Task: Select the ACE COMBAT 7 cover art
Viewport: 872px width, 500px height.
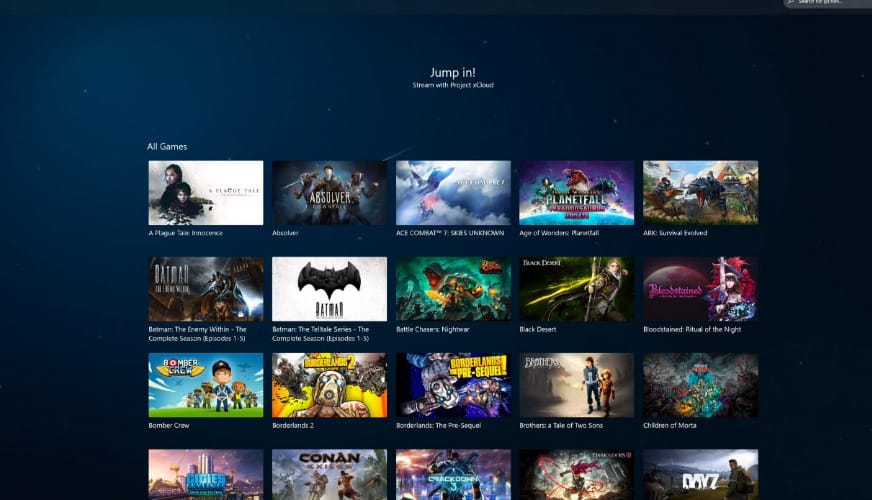Action: click(453, 193)
